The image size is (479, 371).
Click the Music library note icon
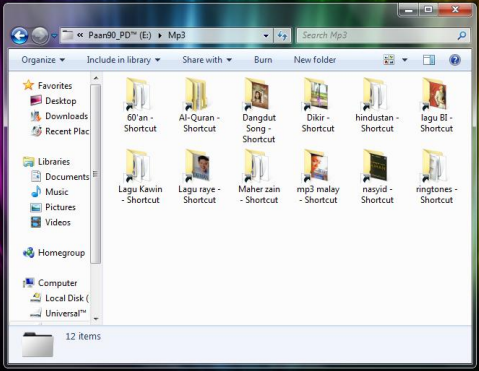pos(36,192)
